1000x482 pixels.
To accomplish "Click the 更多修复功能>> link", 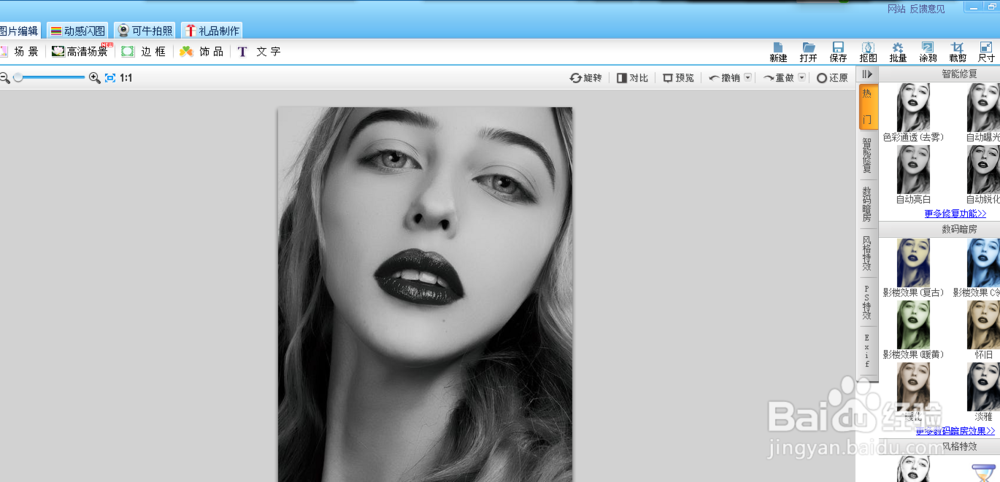I will point(955,214).
